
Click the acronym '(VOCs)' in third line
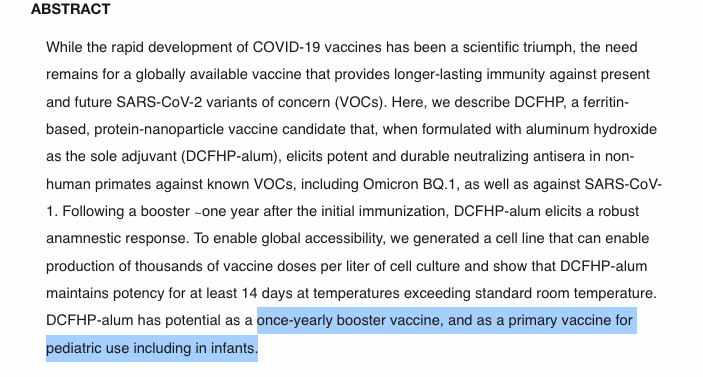[x=360, y=102]
